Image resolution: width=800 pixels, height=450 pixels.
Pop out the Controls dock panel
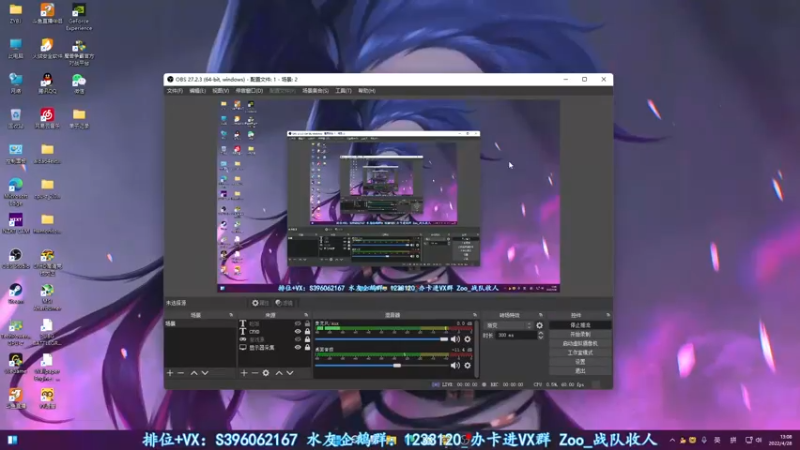608,315
